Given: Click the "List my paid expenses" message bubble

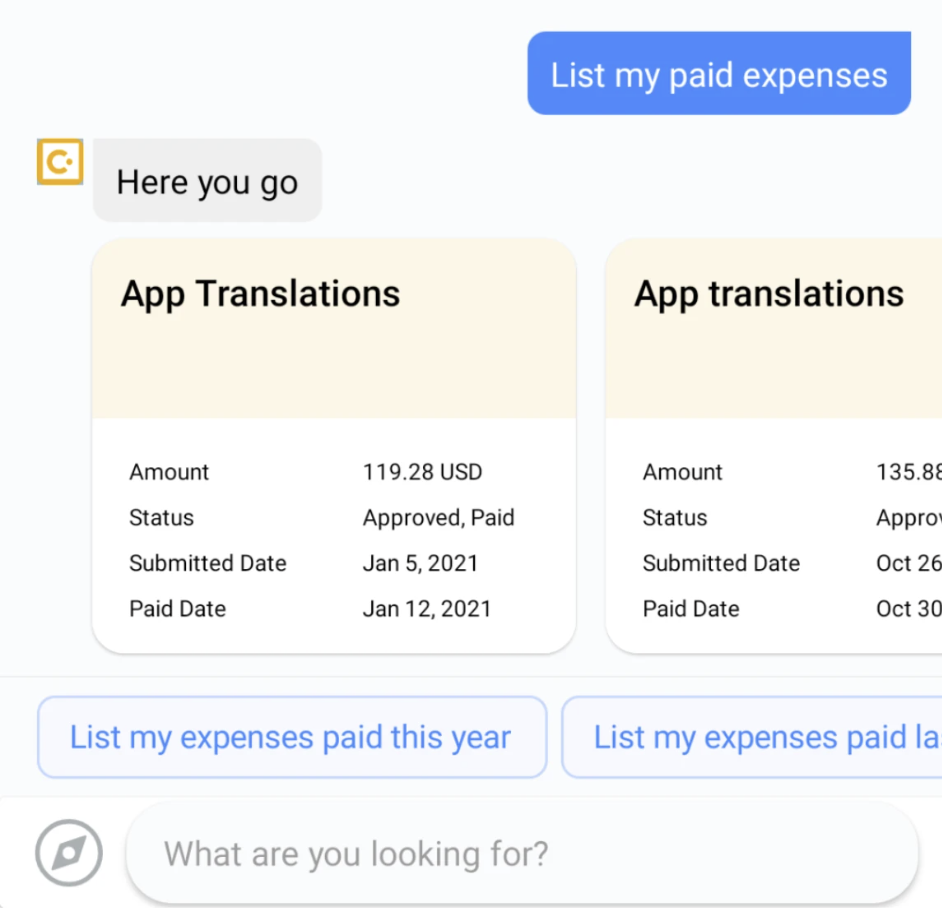Looking at the screenshot, I should (x=719, y=73).
